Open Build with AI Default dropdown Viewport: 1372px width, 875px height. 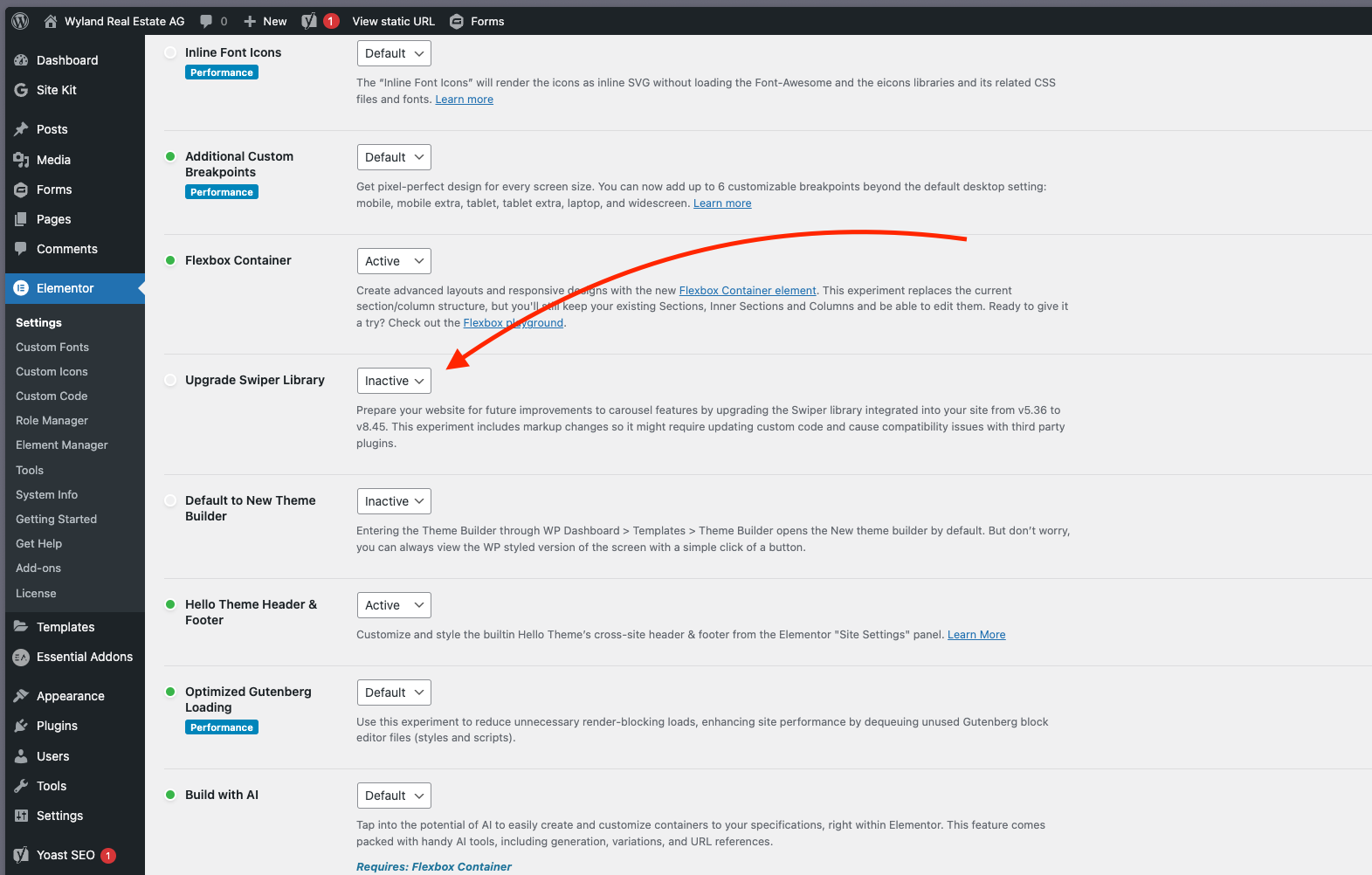(394, 796)
